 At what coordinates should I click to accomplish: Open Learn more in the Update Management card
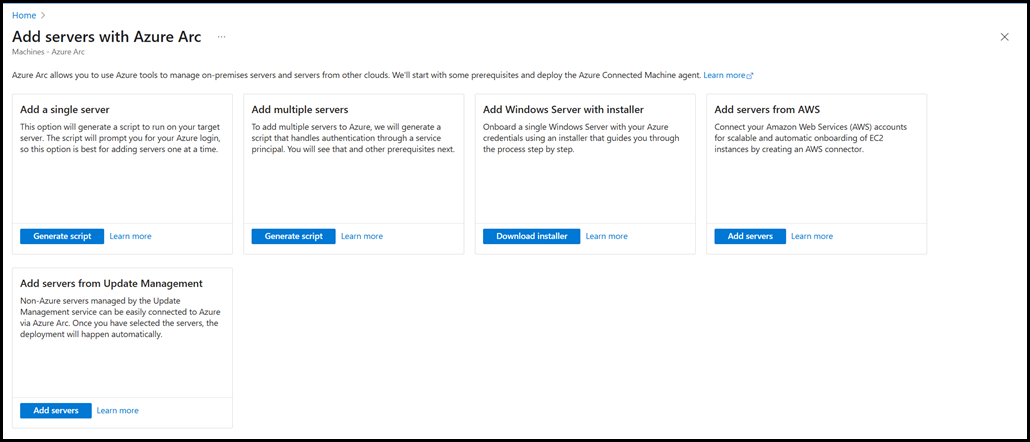point(117,410)
